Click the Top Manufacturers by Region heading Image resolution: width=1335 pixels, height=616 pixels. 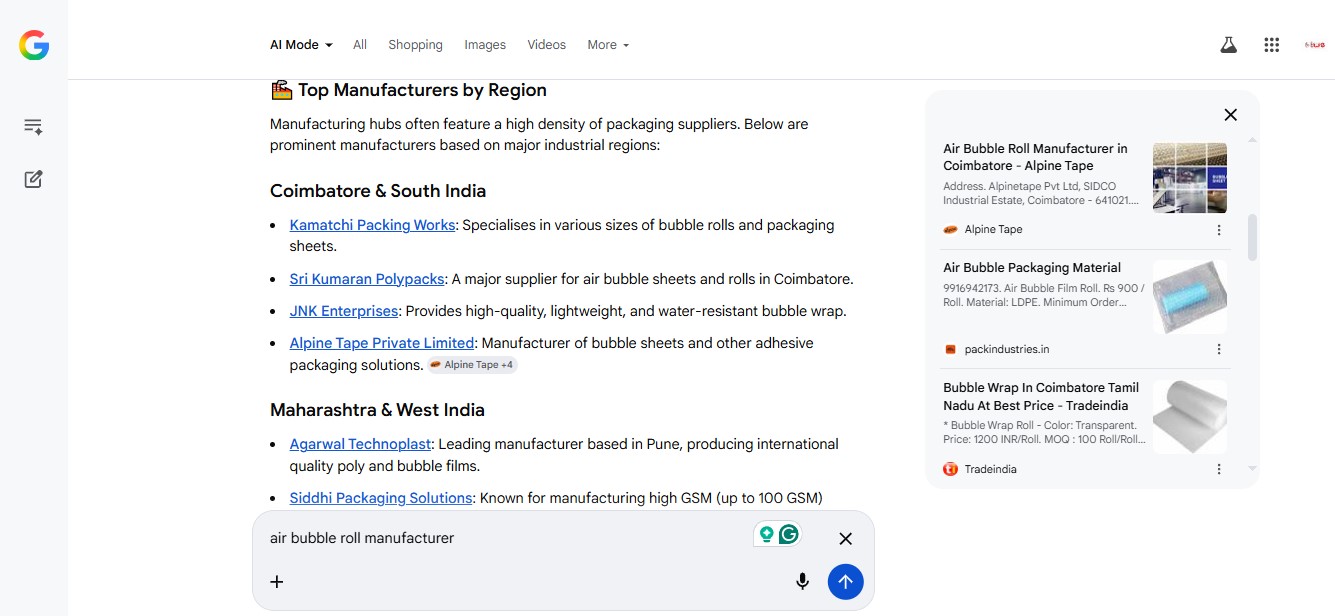[x=408, y=90]
